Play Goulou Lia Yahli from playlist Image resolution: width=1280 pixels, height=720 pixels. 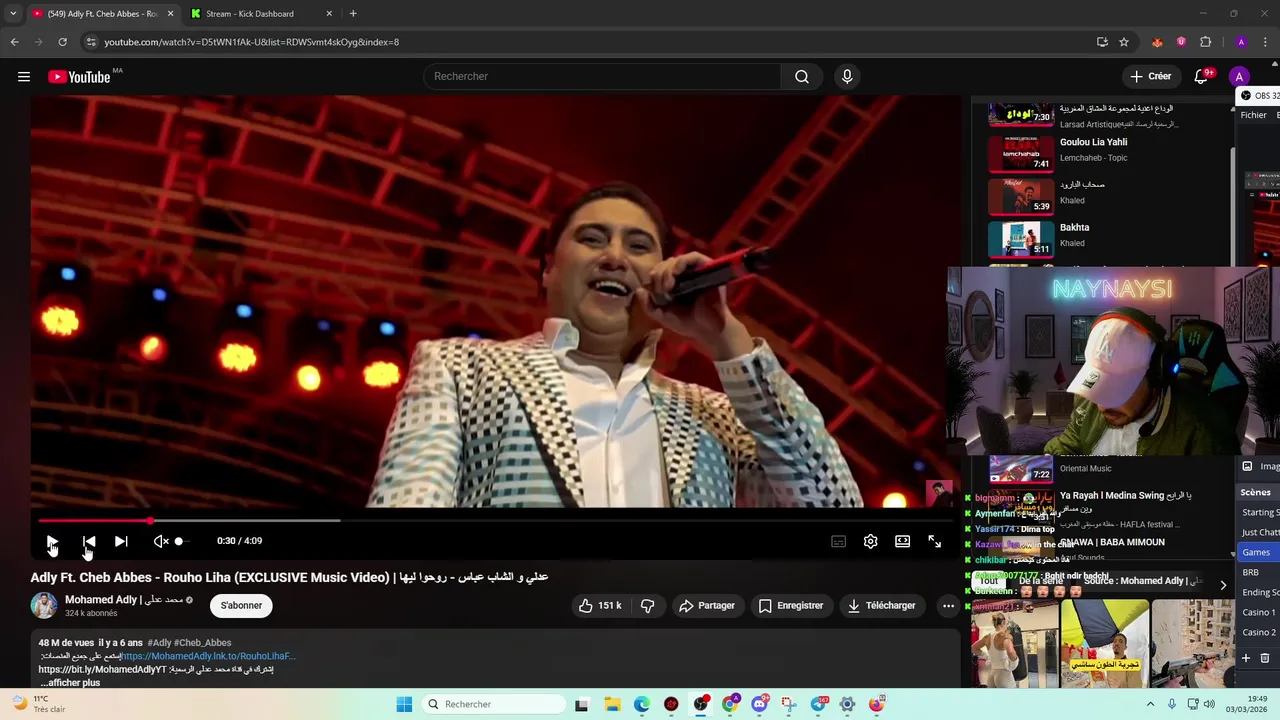[x=1107, y=152]
